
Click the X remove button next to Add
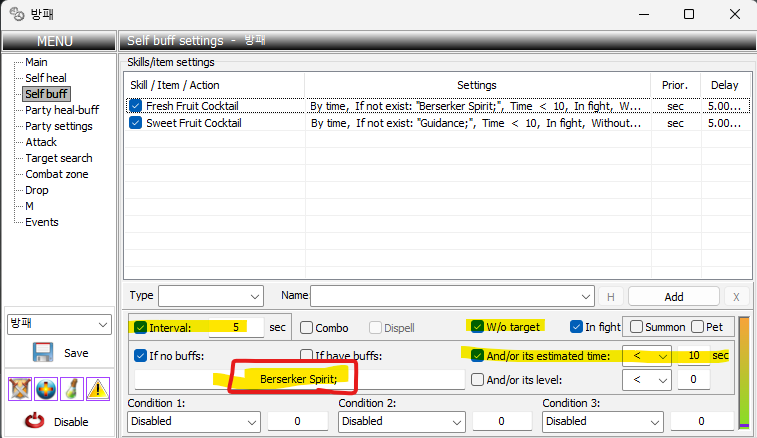tap(736, 297)
